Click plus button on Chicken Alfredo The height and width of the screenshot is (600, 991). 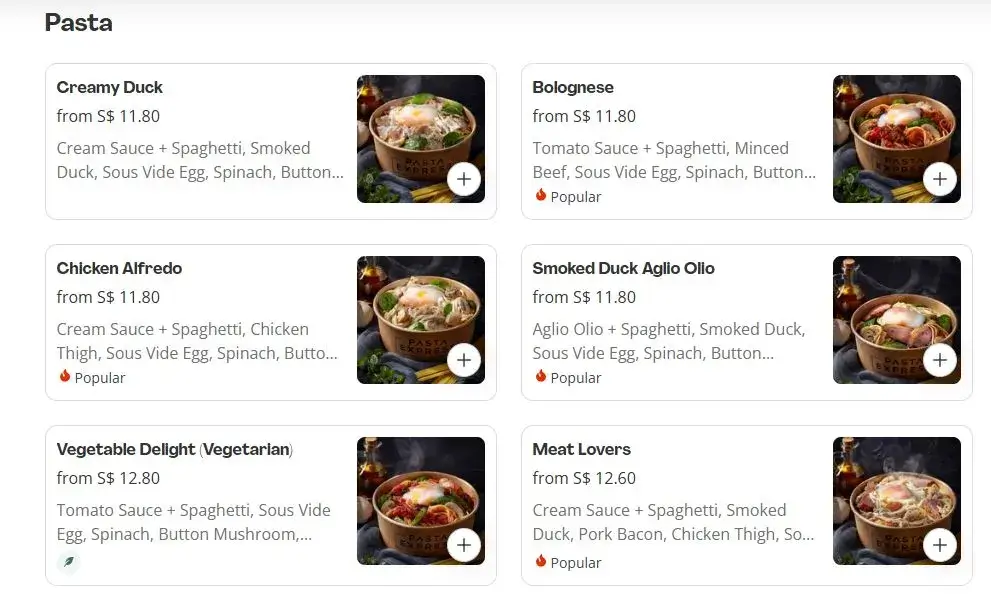pos(464,360)
